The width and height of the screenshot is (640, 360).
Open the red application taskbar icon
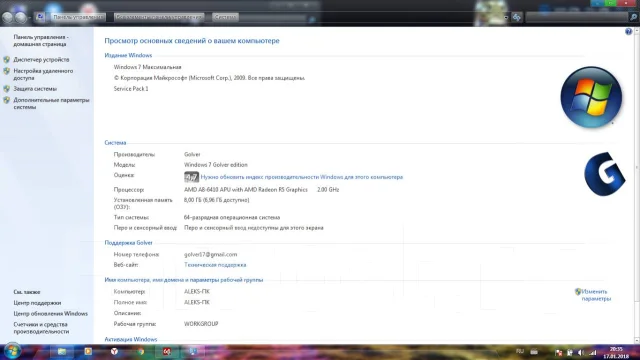point(167,351)
